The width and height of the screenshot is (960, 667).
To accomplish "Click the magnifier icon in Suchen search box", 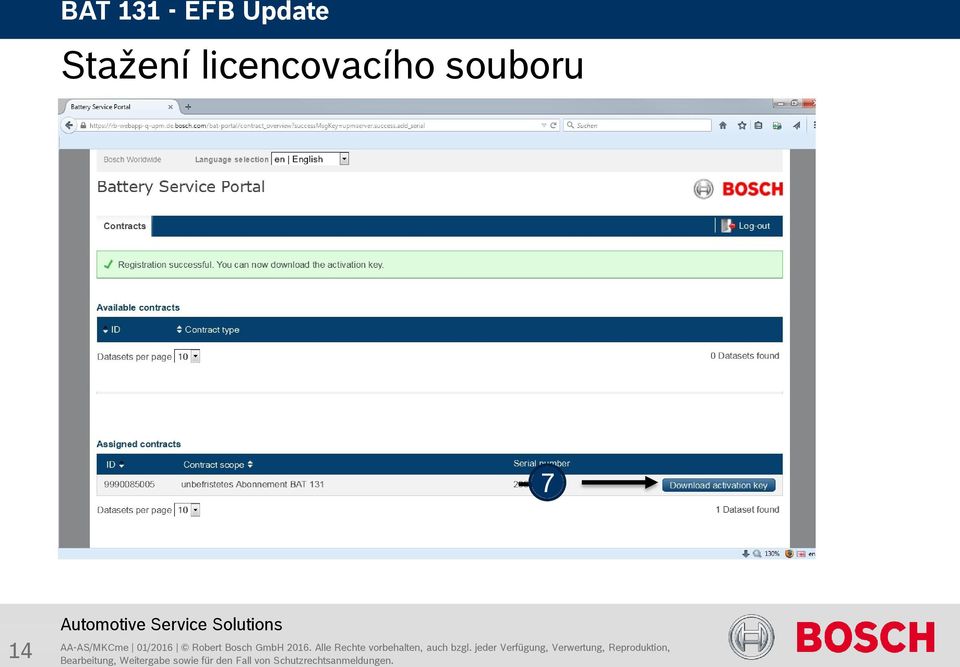I will [571, 125].
